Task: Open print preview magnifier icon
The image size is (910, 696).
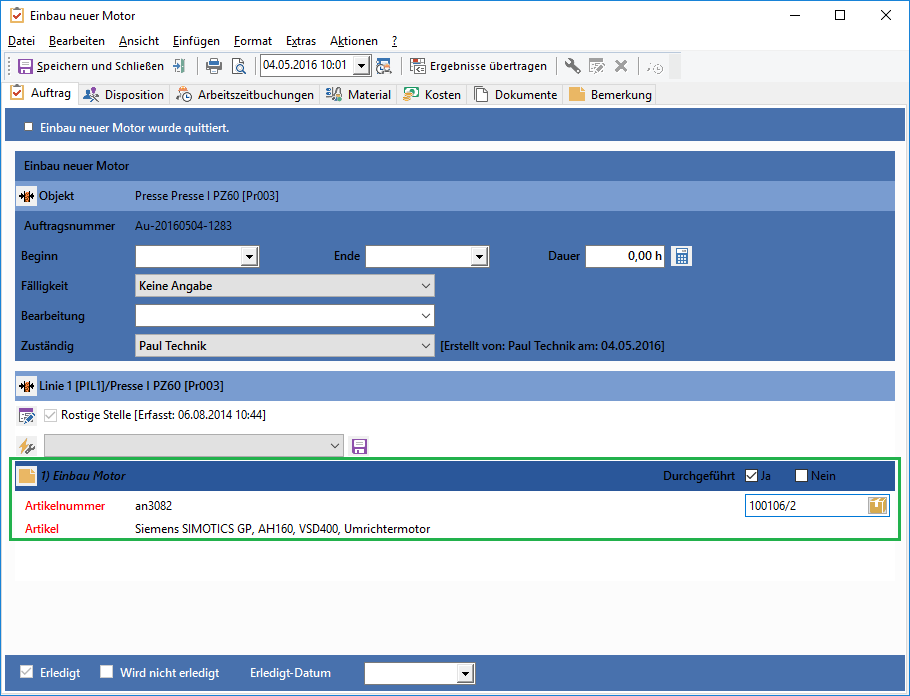Action: [x=239, y=66]
